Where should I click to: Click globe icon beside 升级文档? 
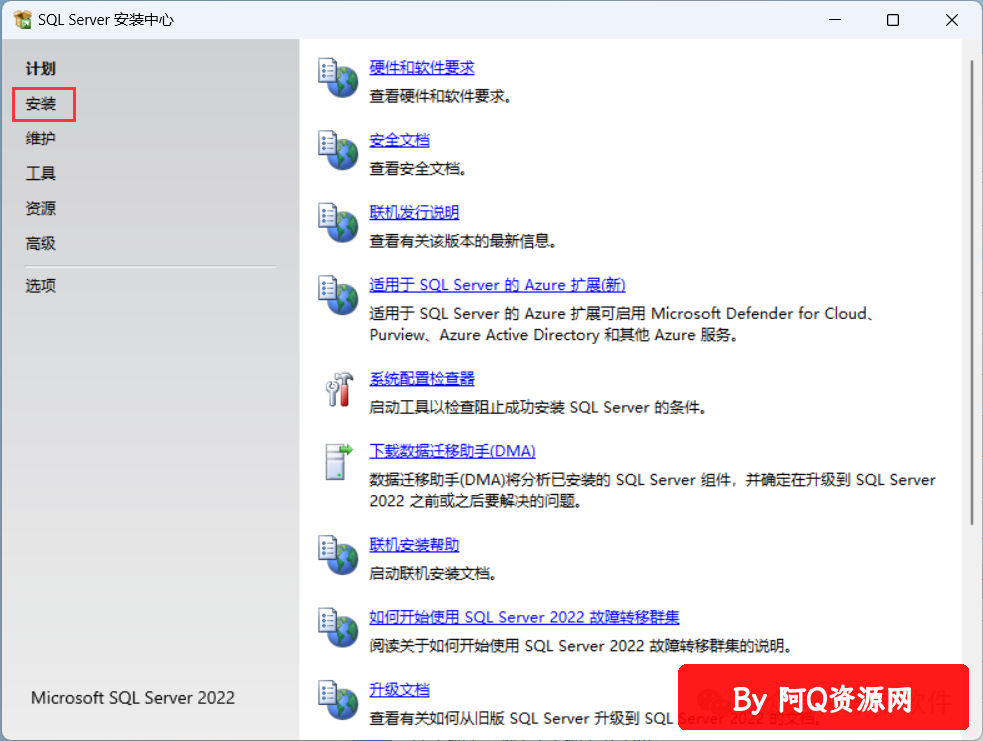[338, 700]
